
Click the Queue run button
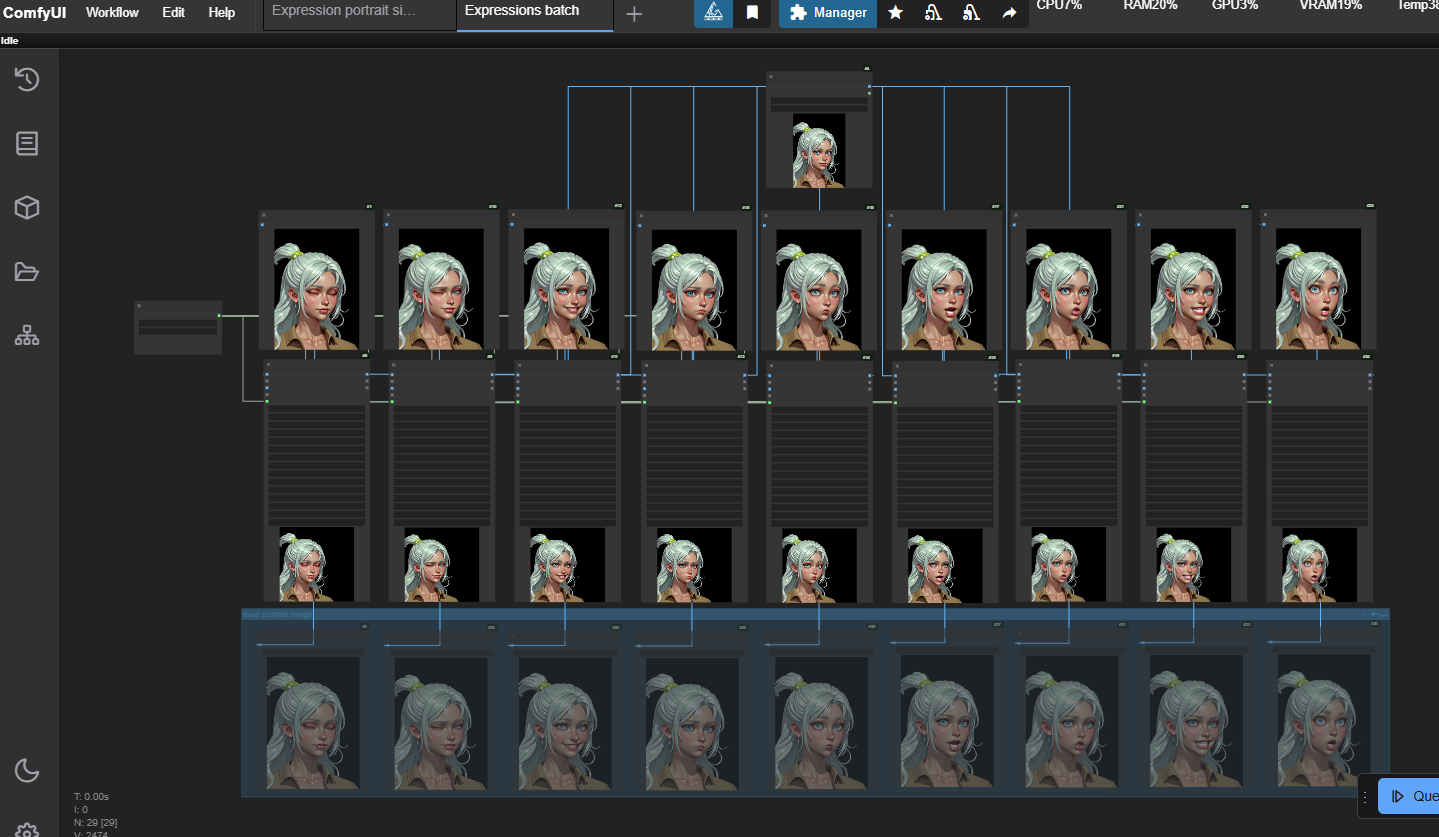pyautogui.click(x=1410, y=796)
